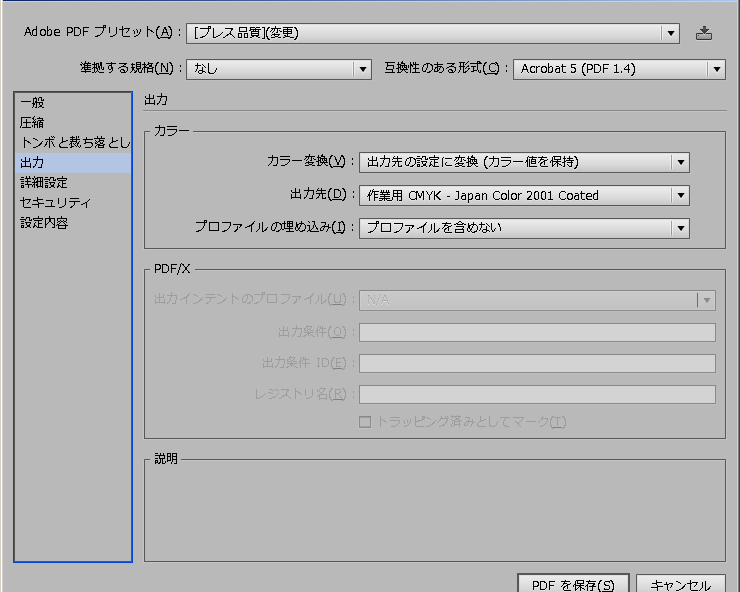Open セキュリティ settings panel
This screenshot has width=740, height=592.
click(55, 202)
